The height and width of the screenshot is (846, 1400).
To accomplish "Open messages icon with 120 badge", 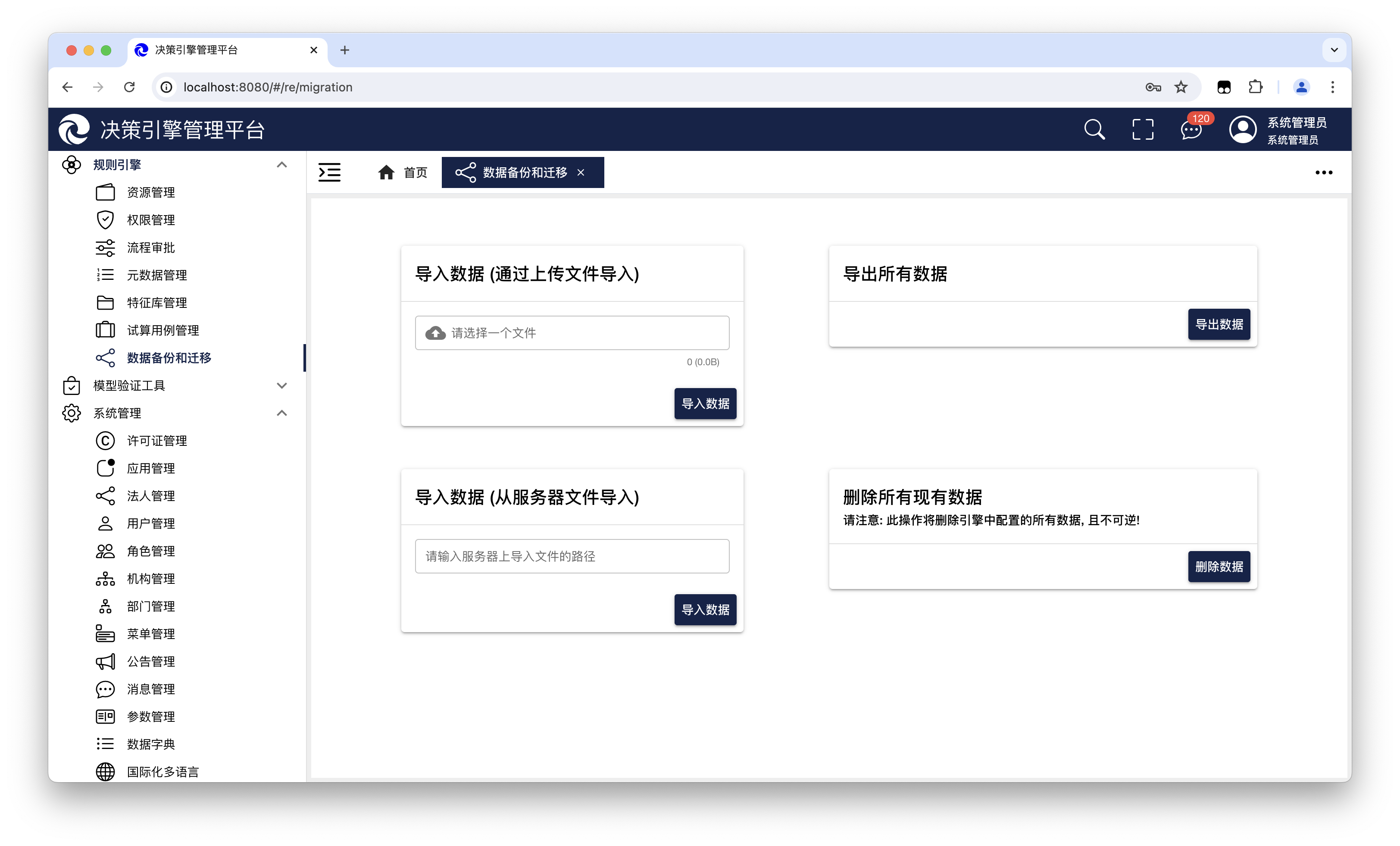I will [x=1191, y=130].
